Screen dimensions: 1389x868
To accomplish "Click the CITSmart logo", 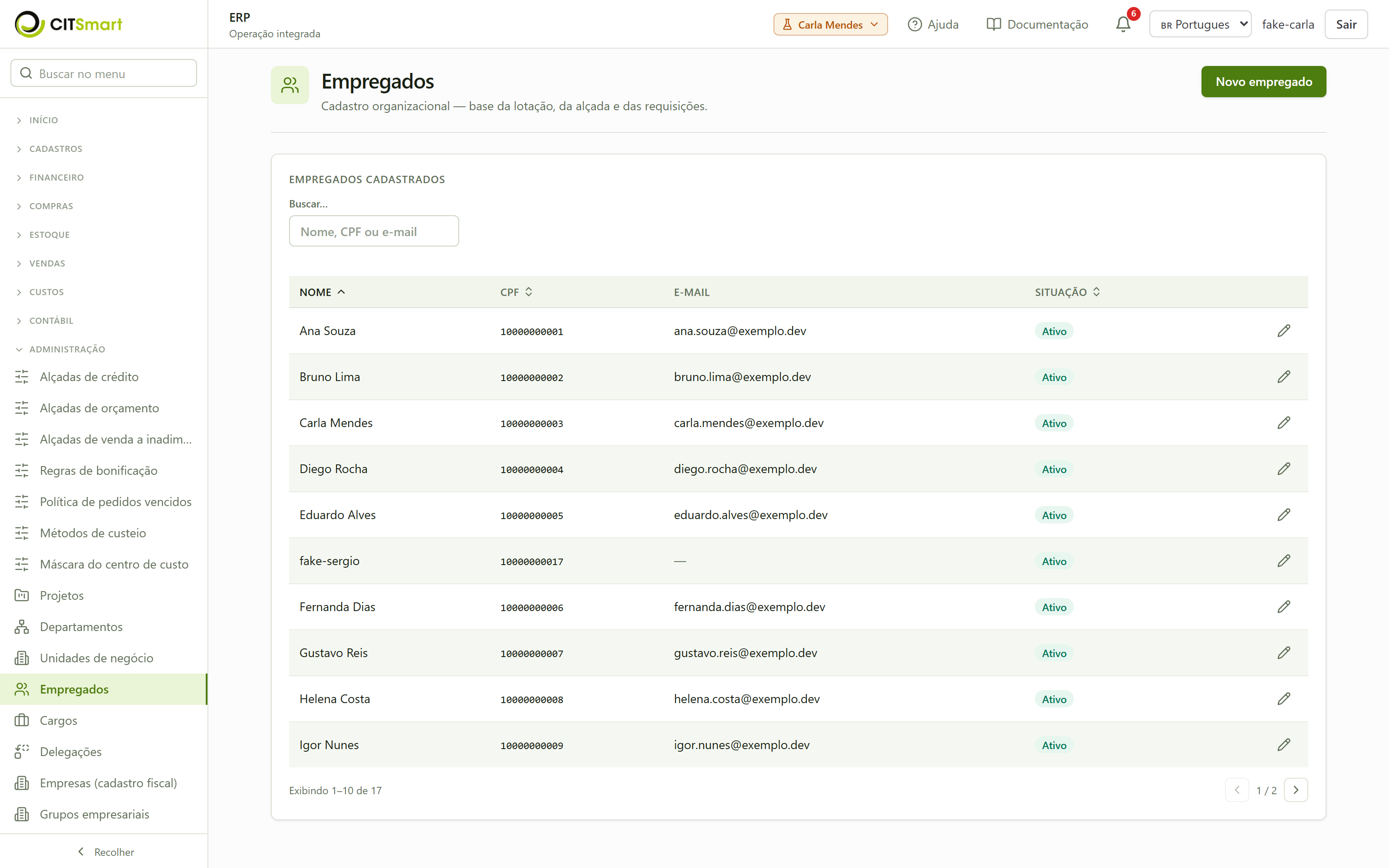I will click(68, 24).
